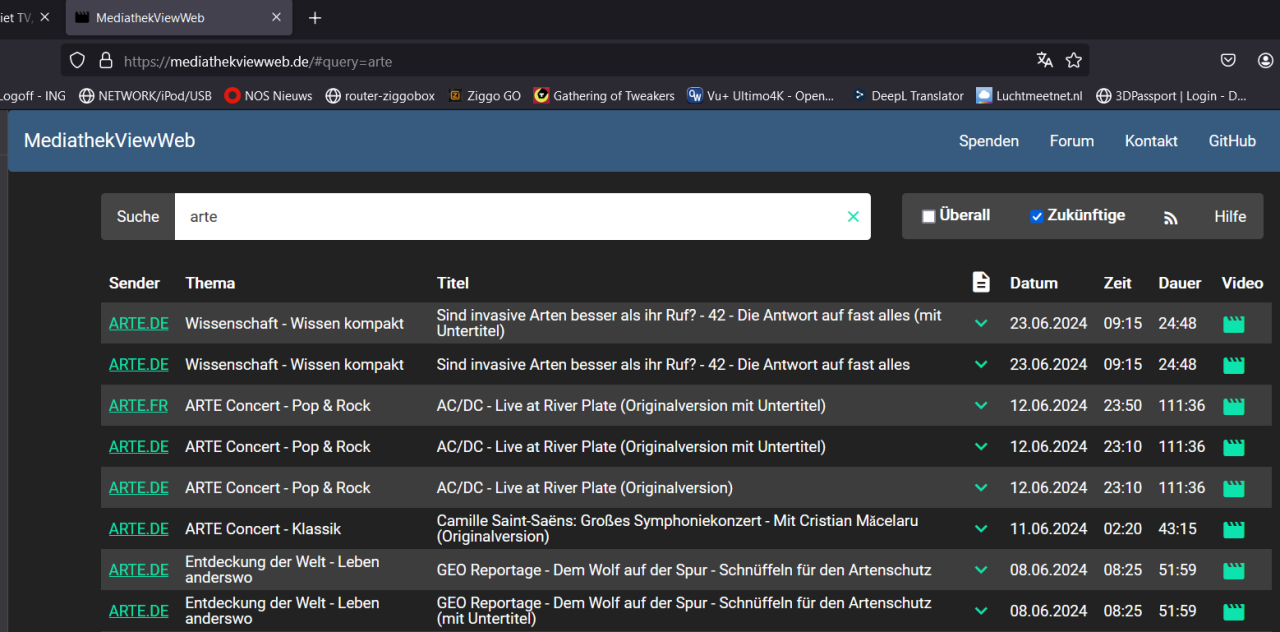
Task: Disable the Zukünftige checkbox
Action: point(1038,215)
